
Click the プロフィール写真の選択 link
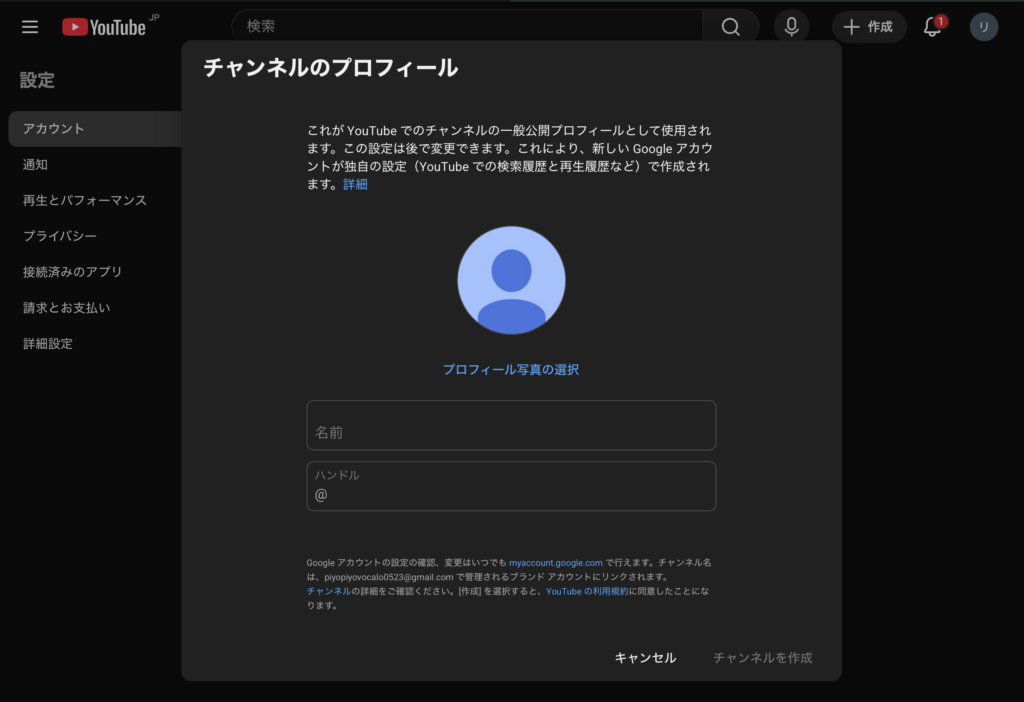point(511,370)
